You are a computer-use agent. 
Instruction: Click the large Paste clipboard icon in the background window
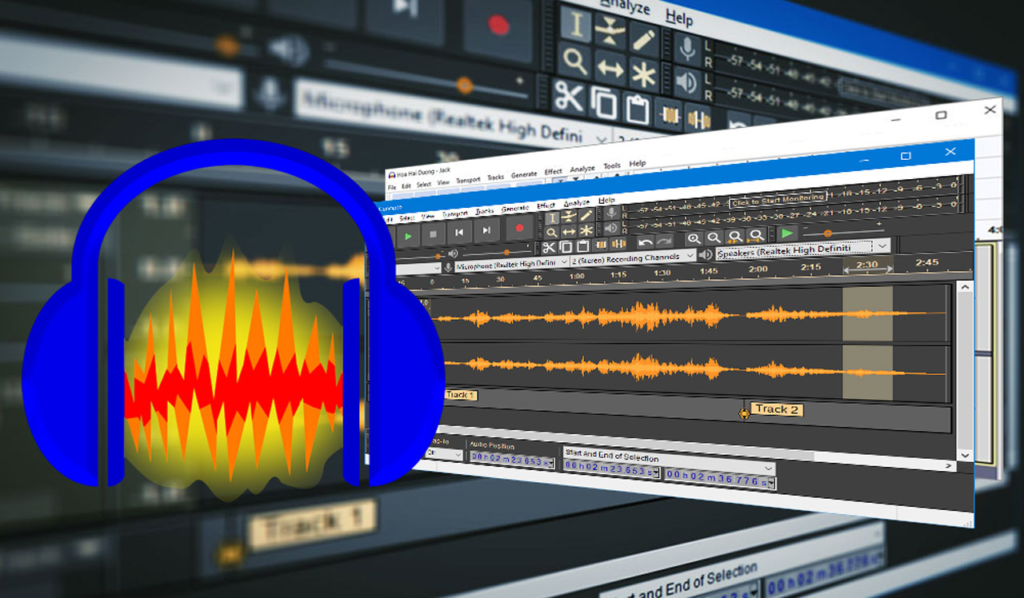[x=637, y=108]
